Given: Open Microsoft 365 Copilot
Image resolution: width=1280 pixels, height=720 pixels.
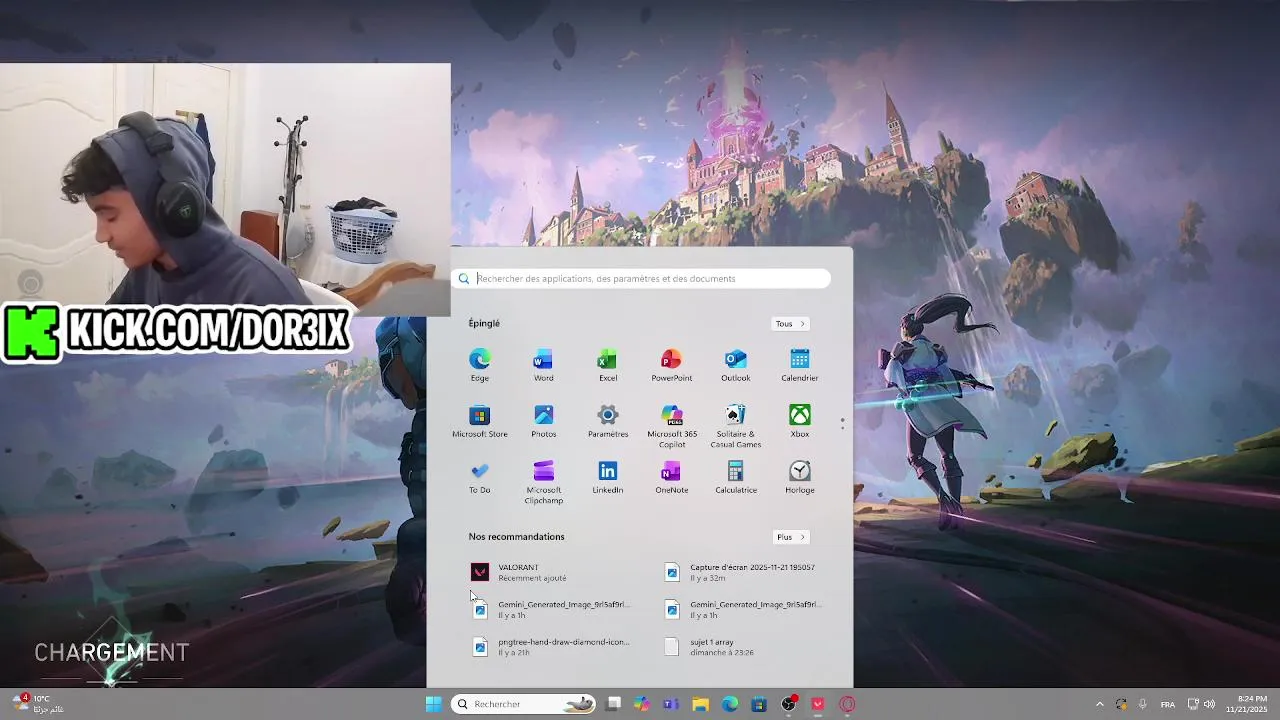Looking at the screenshot, I should tap(672, 426).
